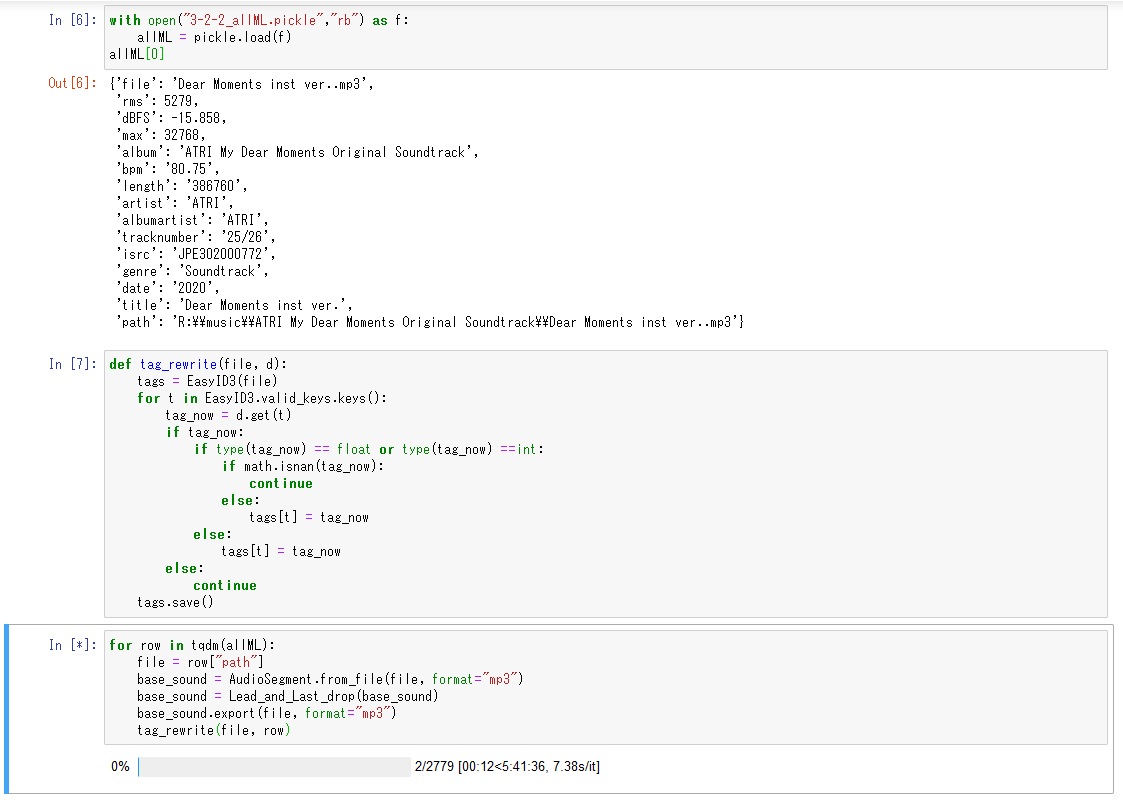Click the running In [*] cell prompt
The image size is (1123, 803).
coord(72,645)
